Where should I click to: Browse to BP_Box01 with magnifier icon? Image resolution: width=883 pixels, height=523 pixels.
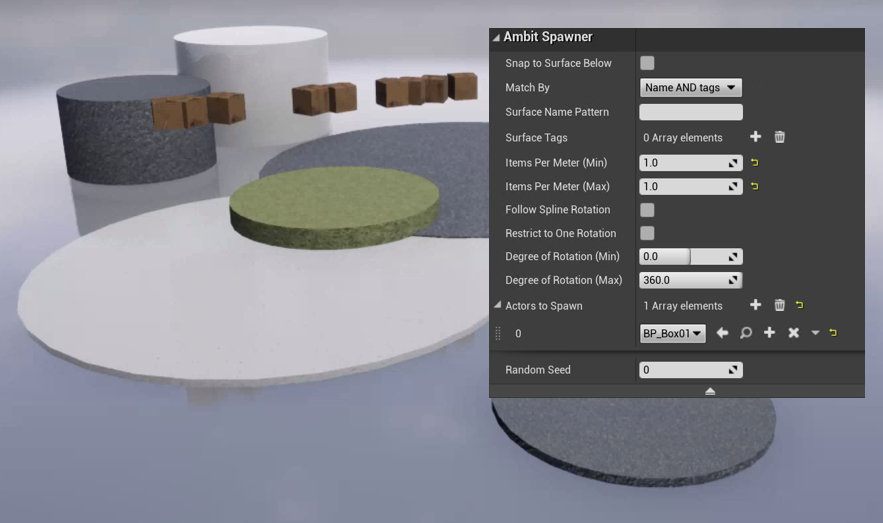pos(746,333)
